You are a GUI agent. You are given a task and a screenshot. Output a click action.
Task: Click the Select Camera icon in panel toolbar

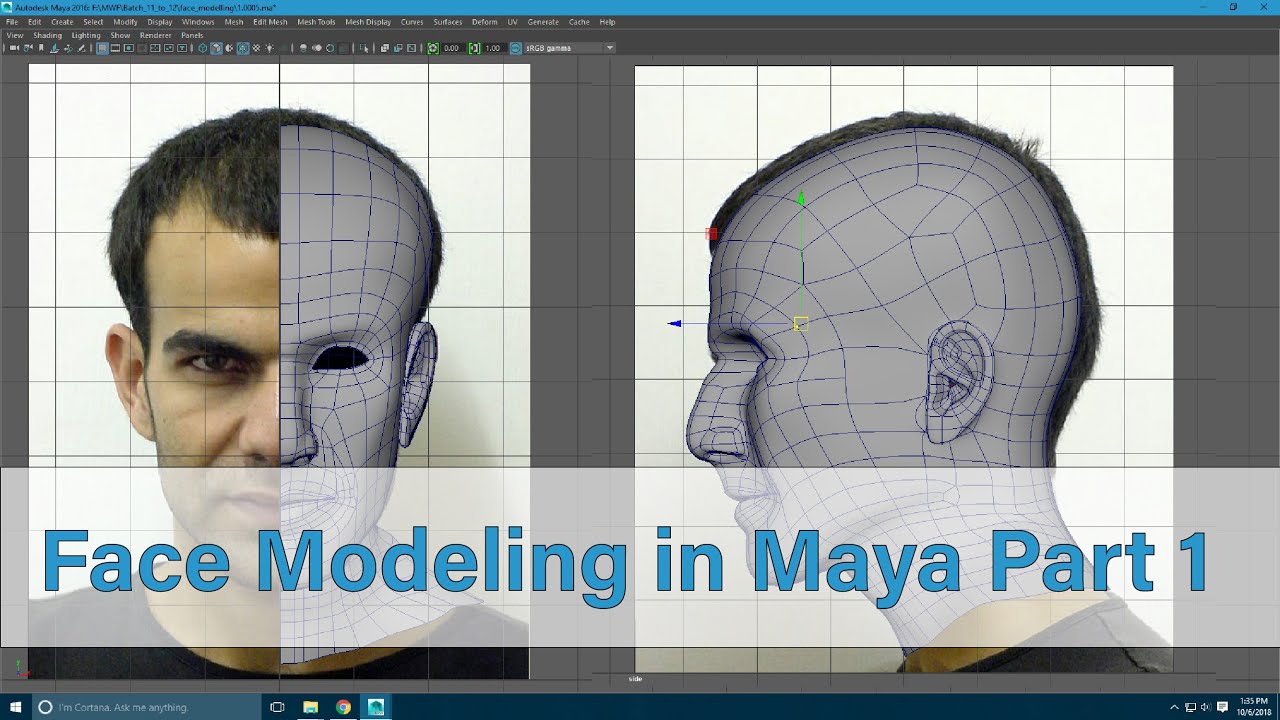(x=14, y=48)
